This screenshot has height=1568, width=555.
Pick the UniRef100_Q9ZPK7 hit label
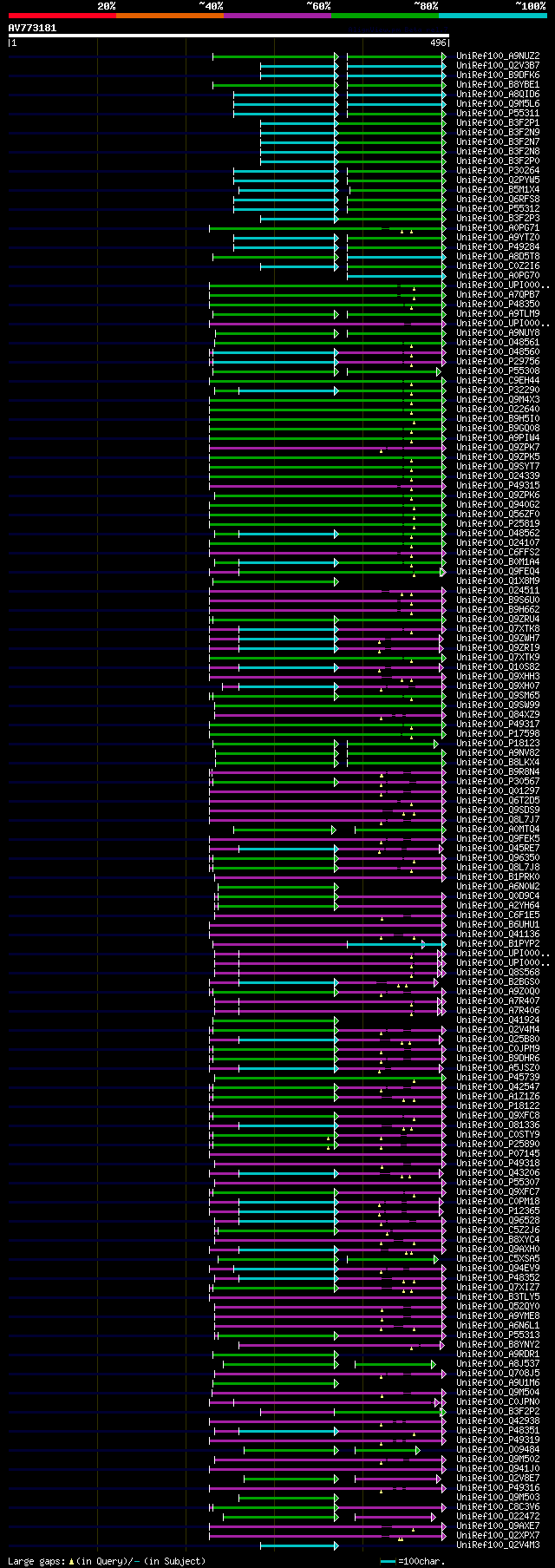(x=498, y=447)
